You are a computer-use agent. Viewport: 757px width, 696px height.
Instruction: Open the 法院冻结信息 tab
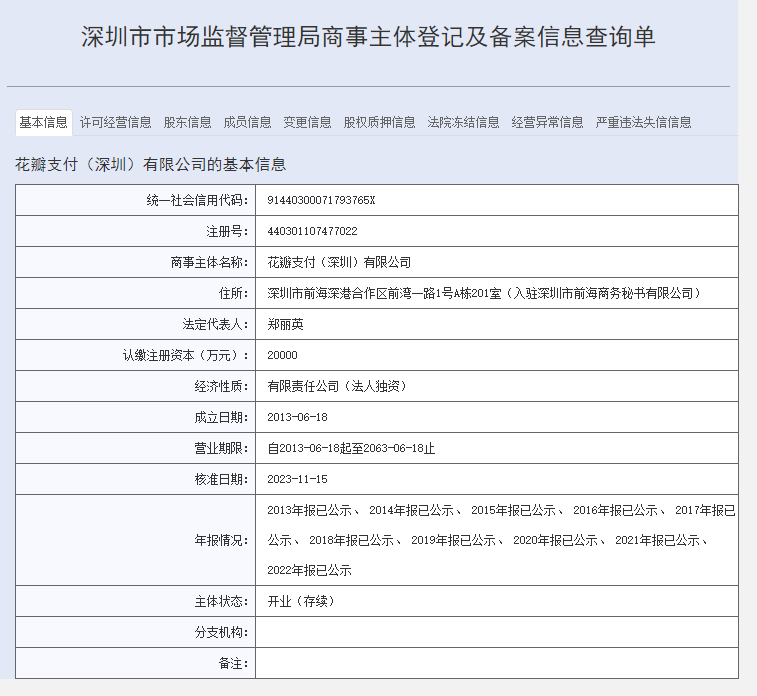[x=463, y=123]
